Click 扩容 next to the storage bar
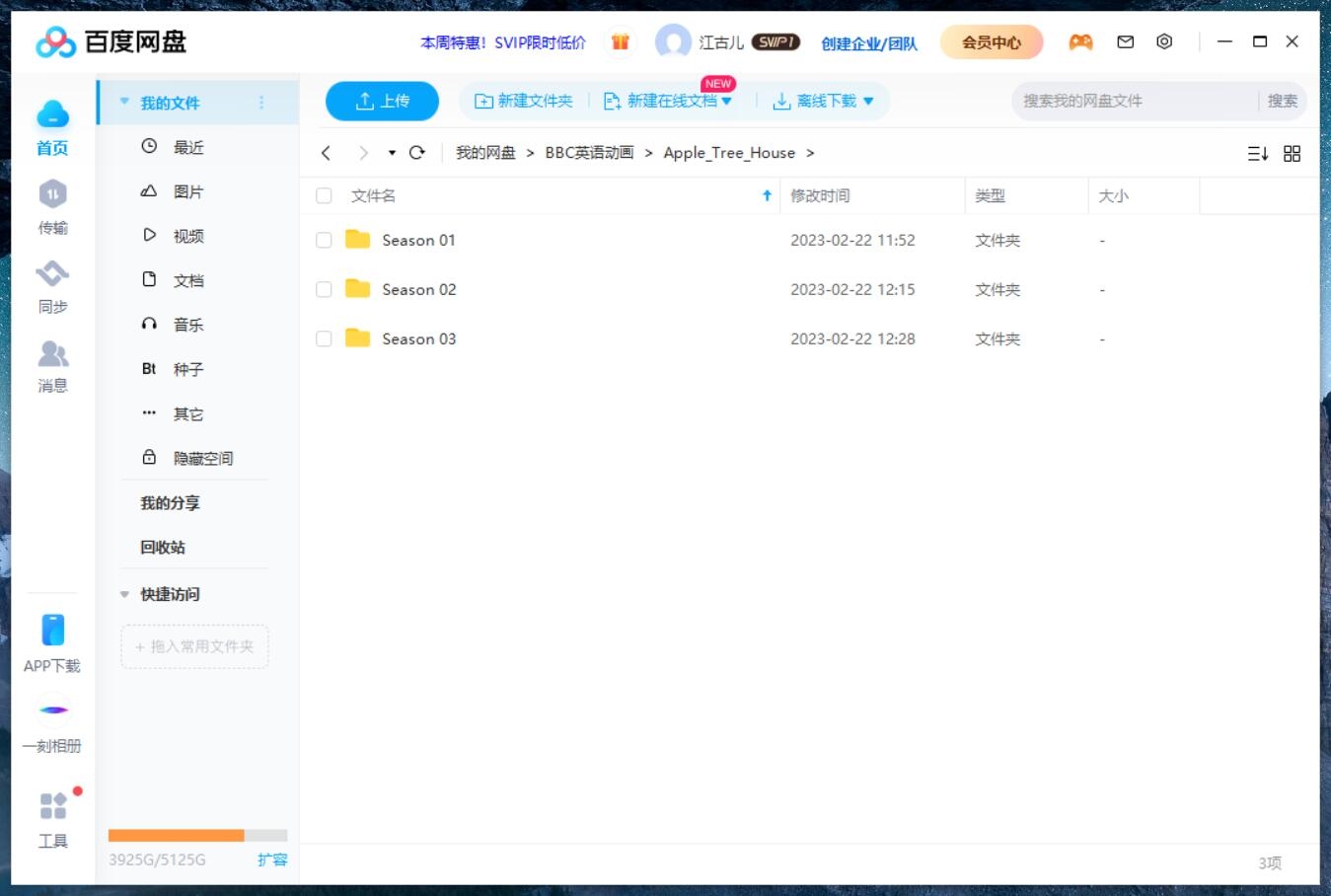 pos(272,859)
